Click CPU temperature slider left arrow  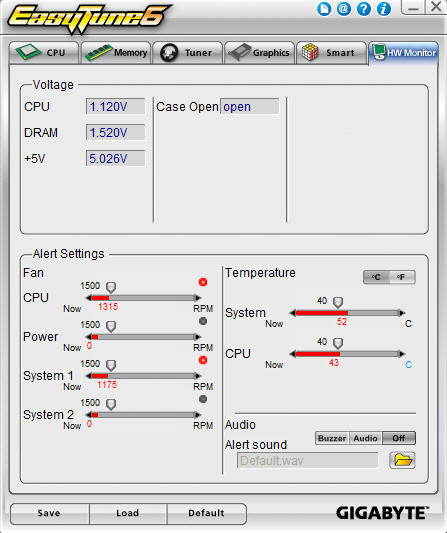(293, 354)
